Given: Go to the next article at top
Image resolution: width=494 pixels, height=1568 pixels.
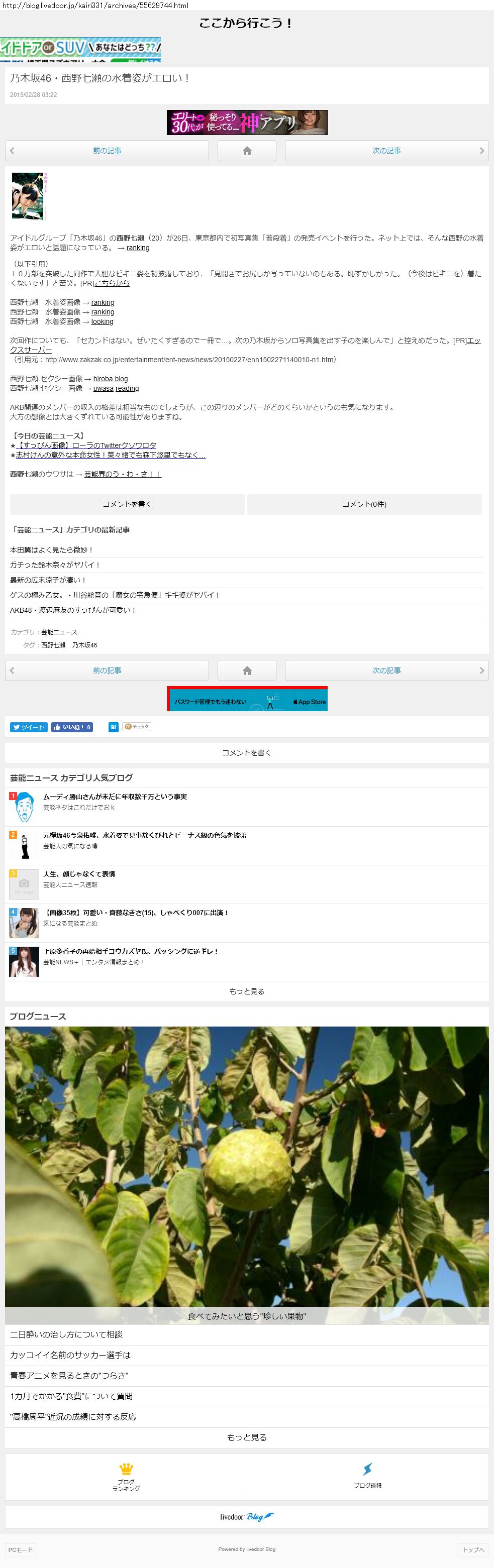Looking at the screenshot, I should pyautogui.click(x=386, y=151).
